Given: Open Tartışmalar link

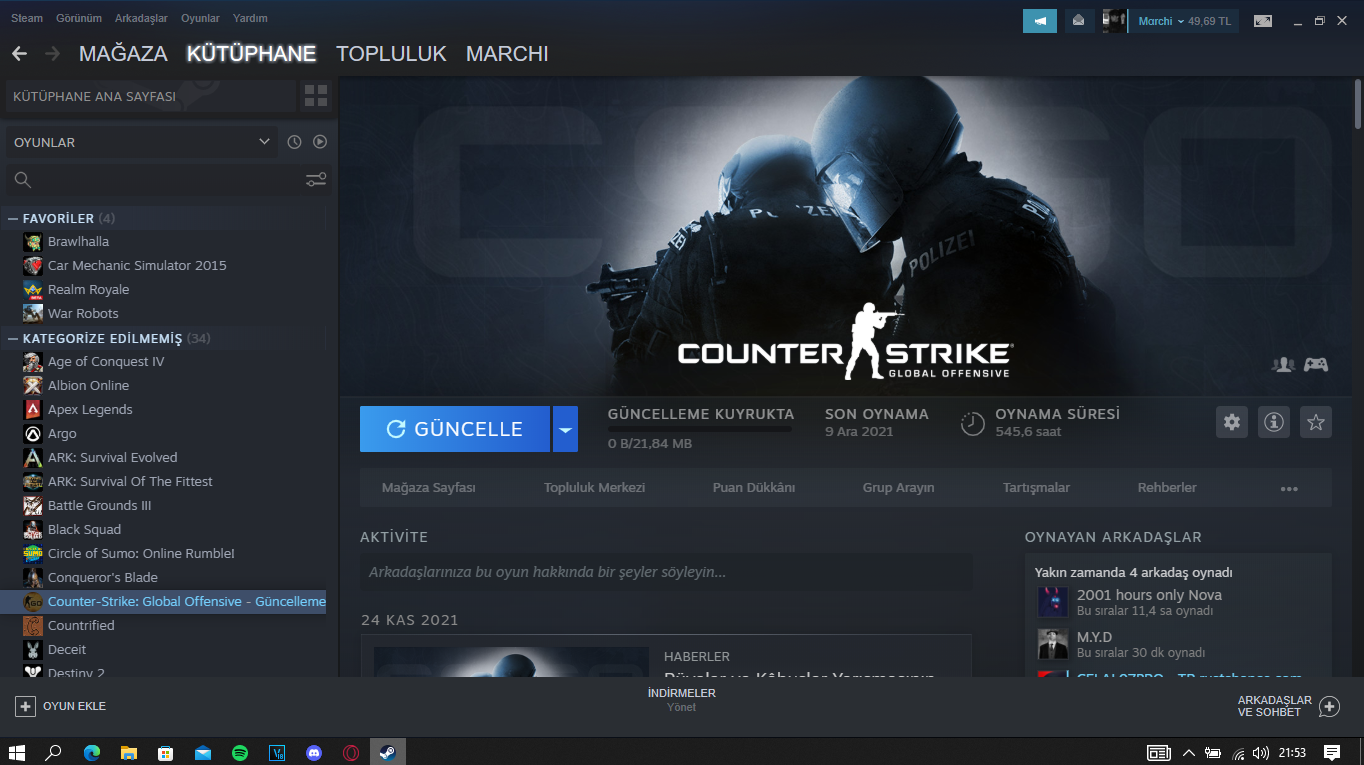Looking at the screenshot, I should (x=1036, y=488).
